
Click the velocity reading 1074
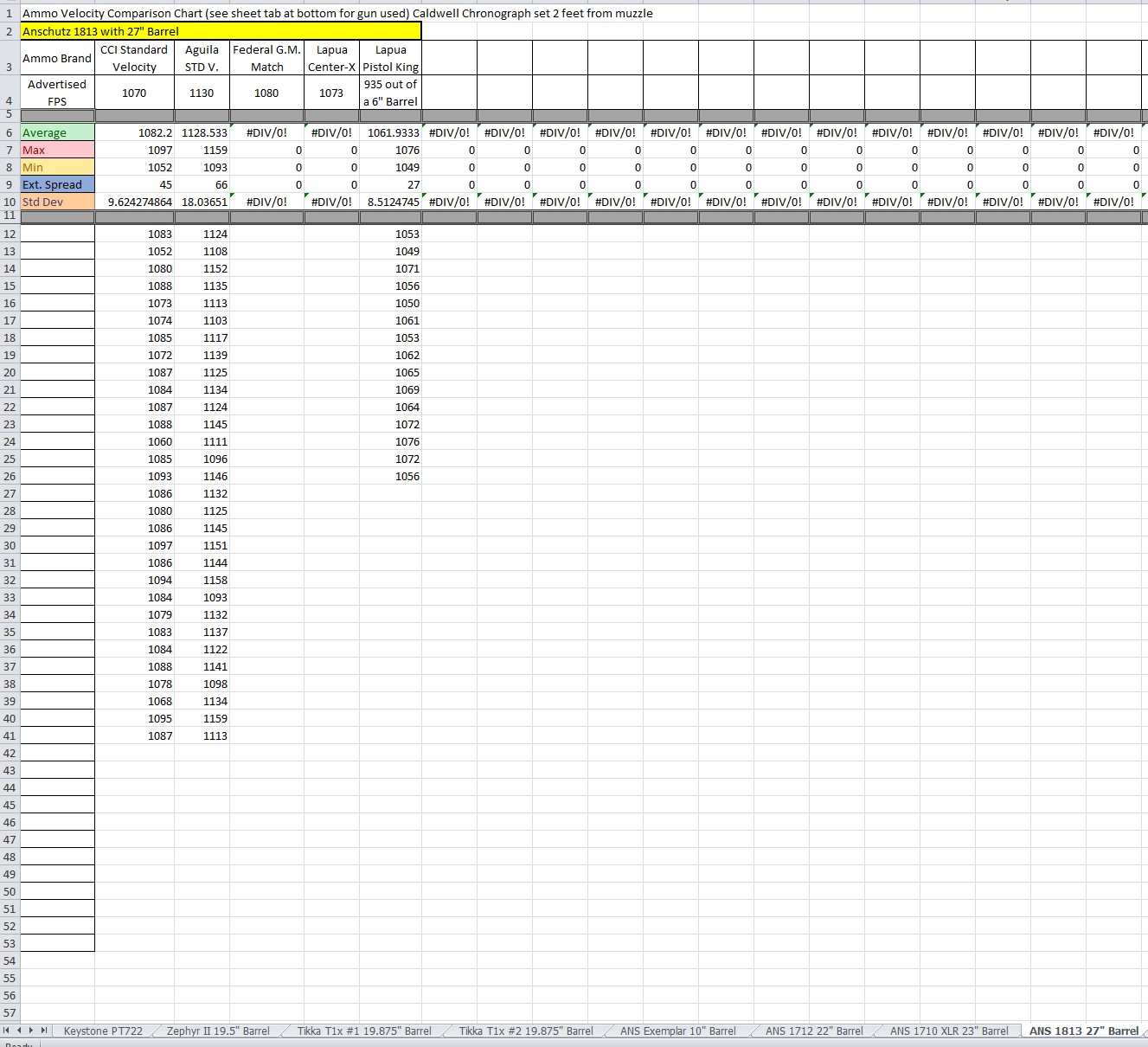coord(134,320)
